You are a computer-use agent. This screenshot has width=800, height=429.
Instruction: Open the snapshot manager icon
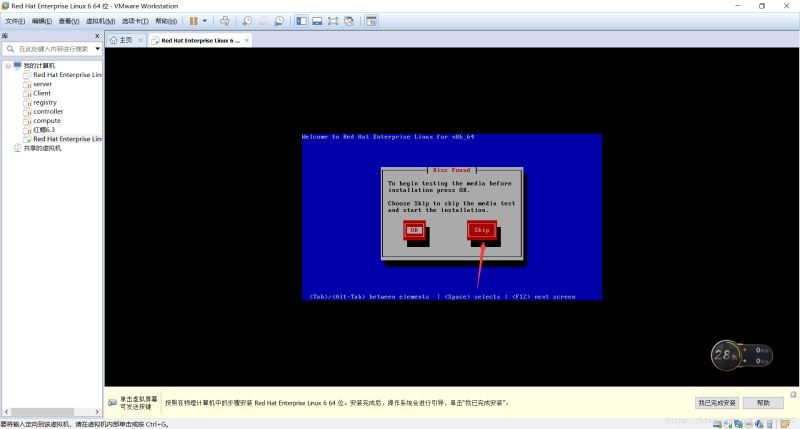[x=279, y=21]
